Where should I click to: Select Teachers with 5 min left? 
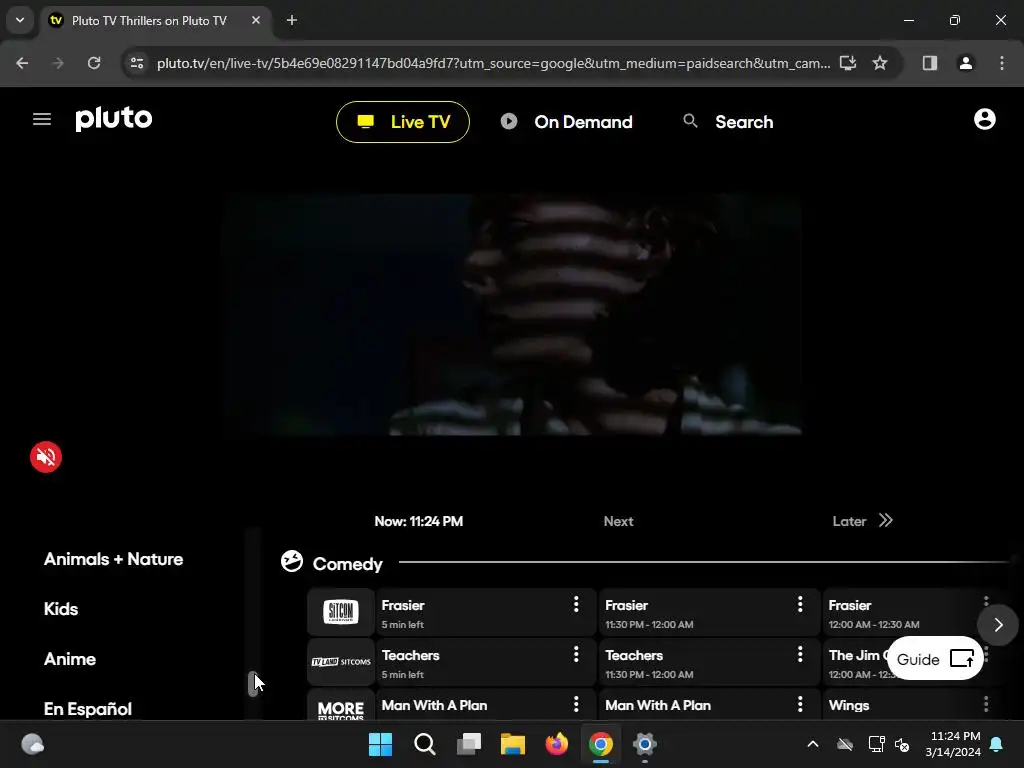coord(485,662)
